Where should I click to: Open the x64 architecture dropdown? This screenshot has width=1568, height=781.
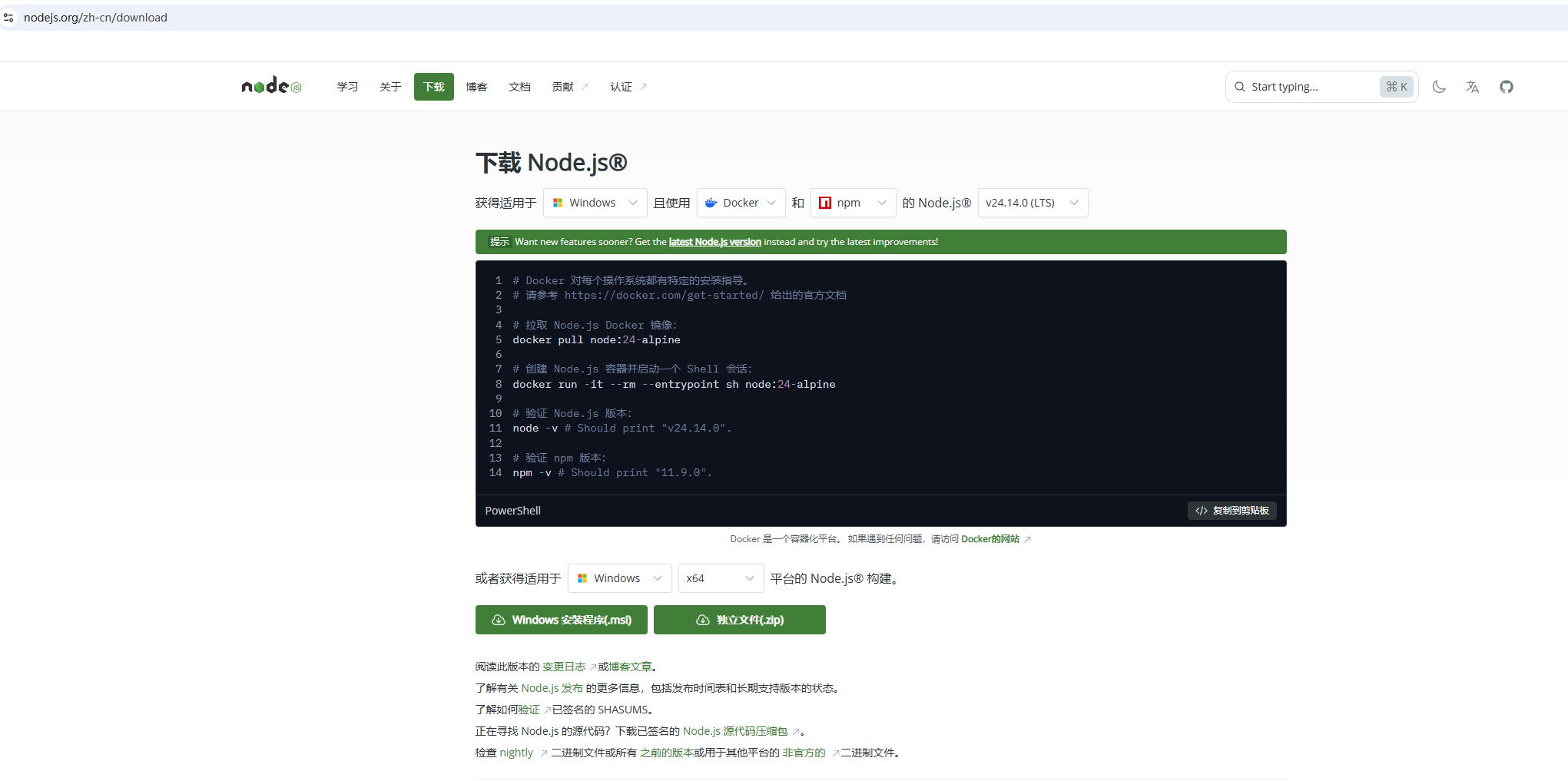[x=721, y=578]
